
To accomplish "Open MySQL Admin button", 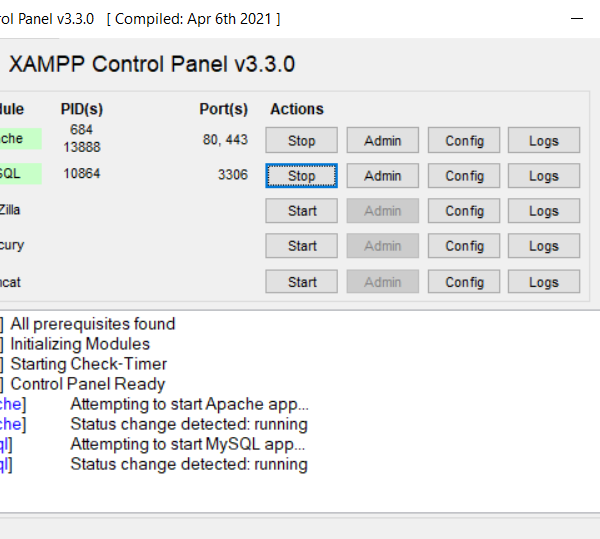I will pyautogui.click(x=382, y=176).
